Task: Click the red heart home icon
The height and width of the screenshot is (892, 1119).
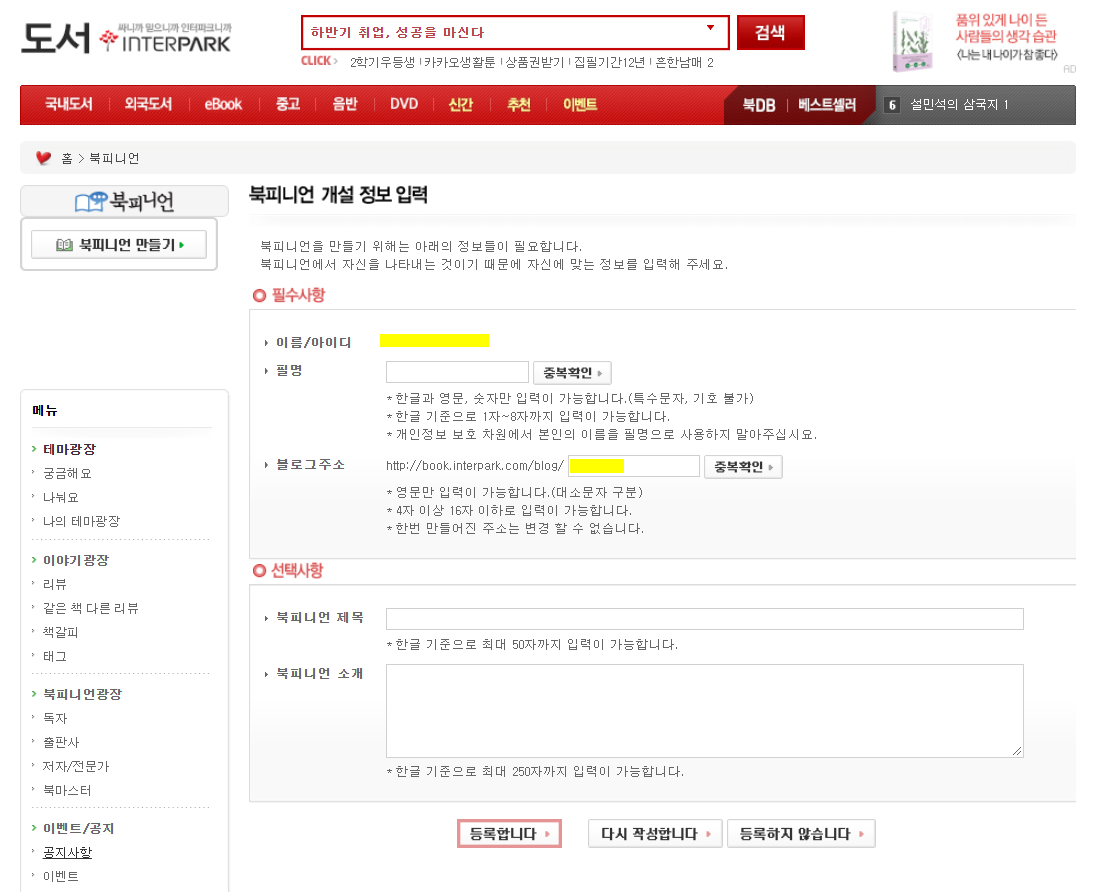Action: point(44,158)
